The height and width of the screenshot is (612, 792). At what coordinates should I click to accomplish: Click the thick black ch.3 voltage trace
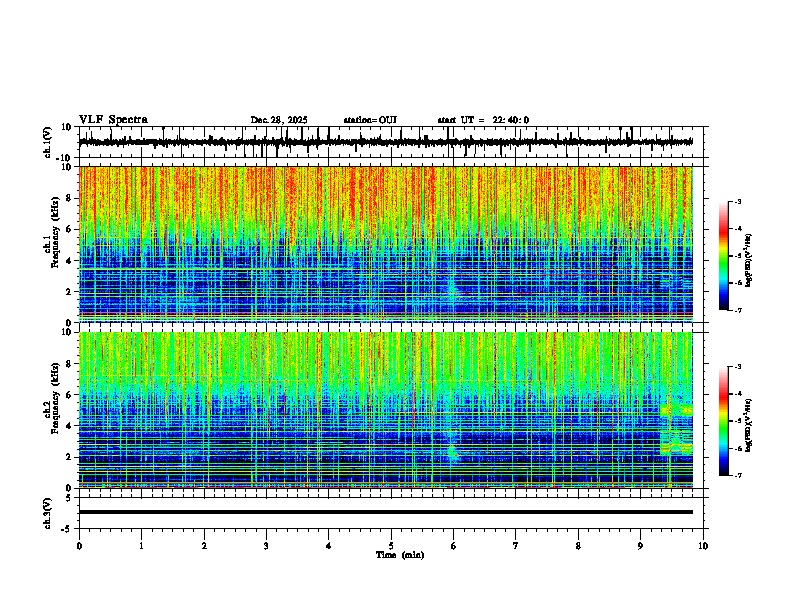coord(386,512)
